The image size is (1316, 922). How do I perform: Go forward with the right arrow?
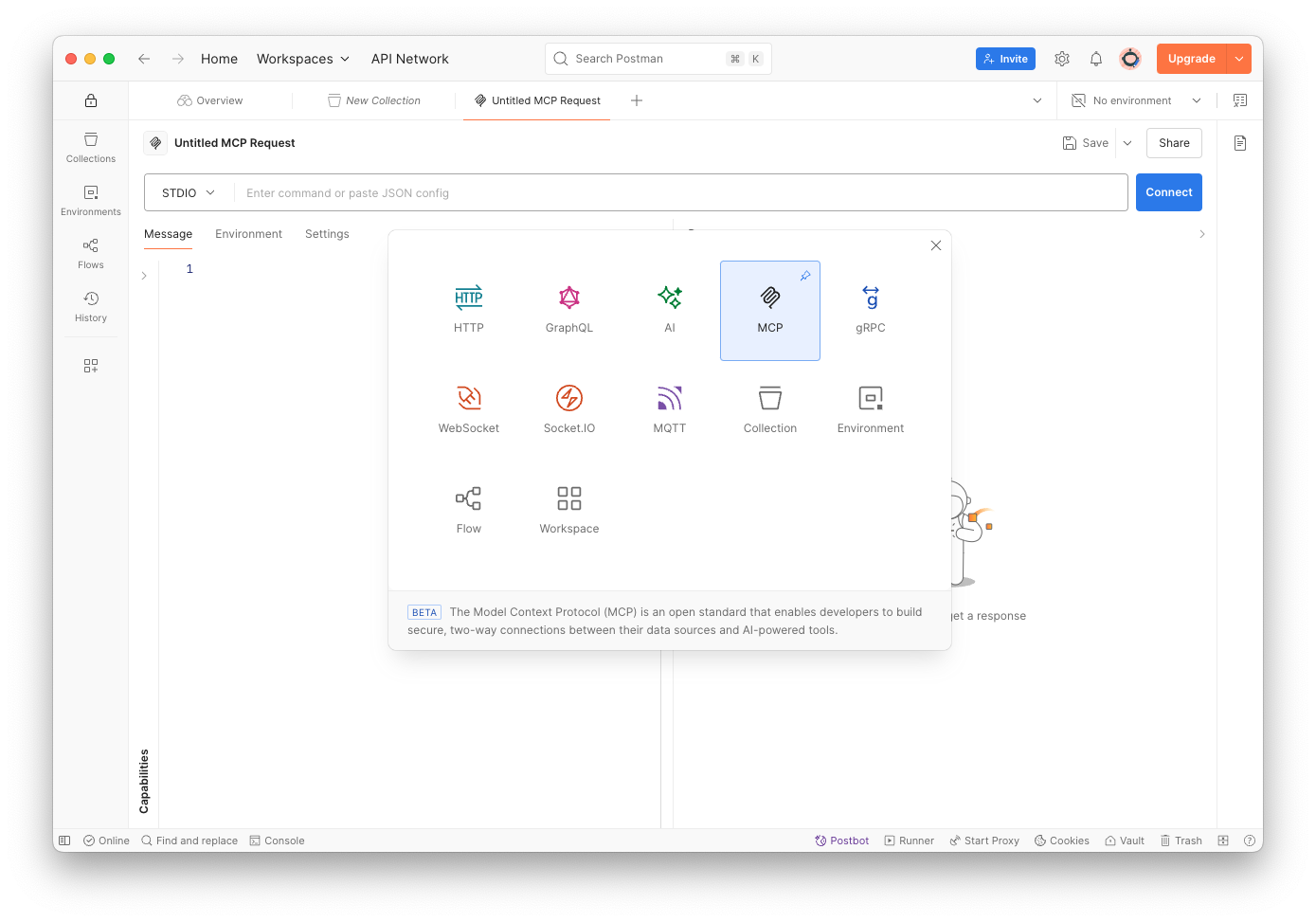click(178, 59)
